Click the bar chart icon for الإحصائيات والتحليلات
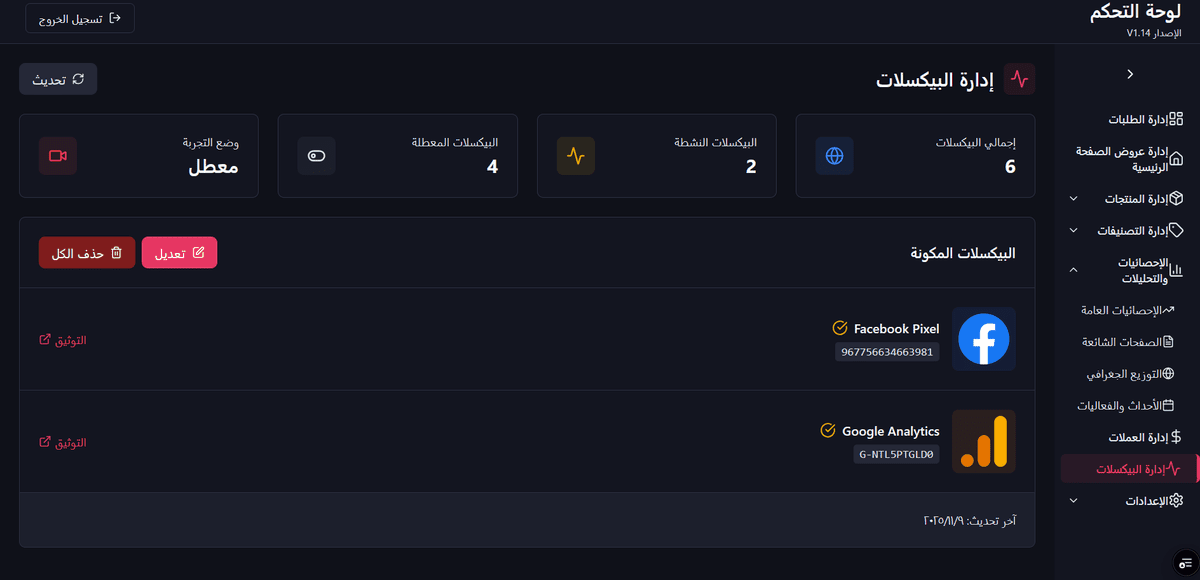Viewport: 1200px width, 580px height. (x=1177, y=270)
